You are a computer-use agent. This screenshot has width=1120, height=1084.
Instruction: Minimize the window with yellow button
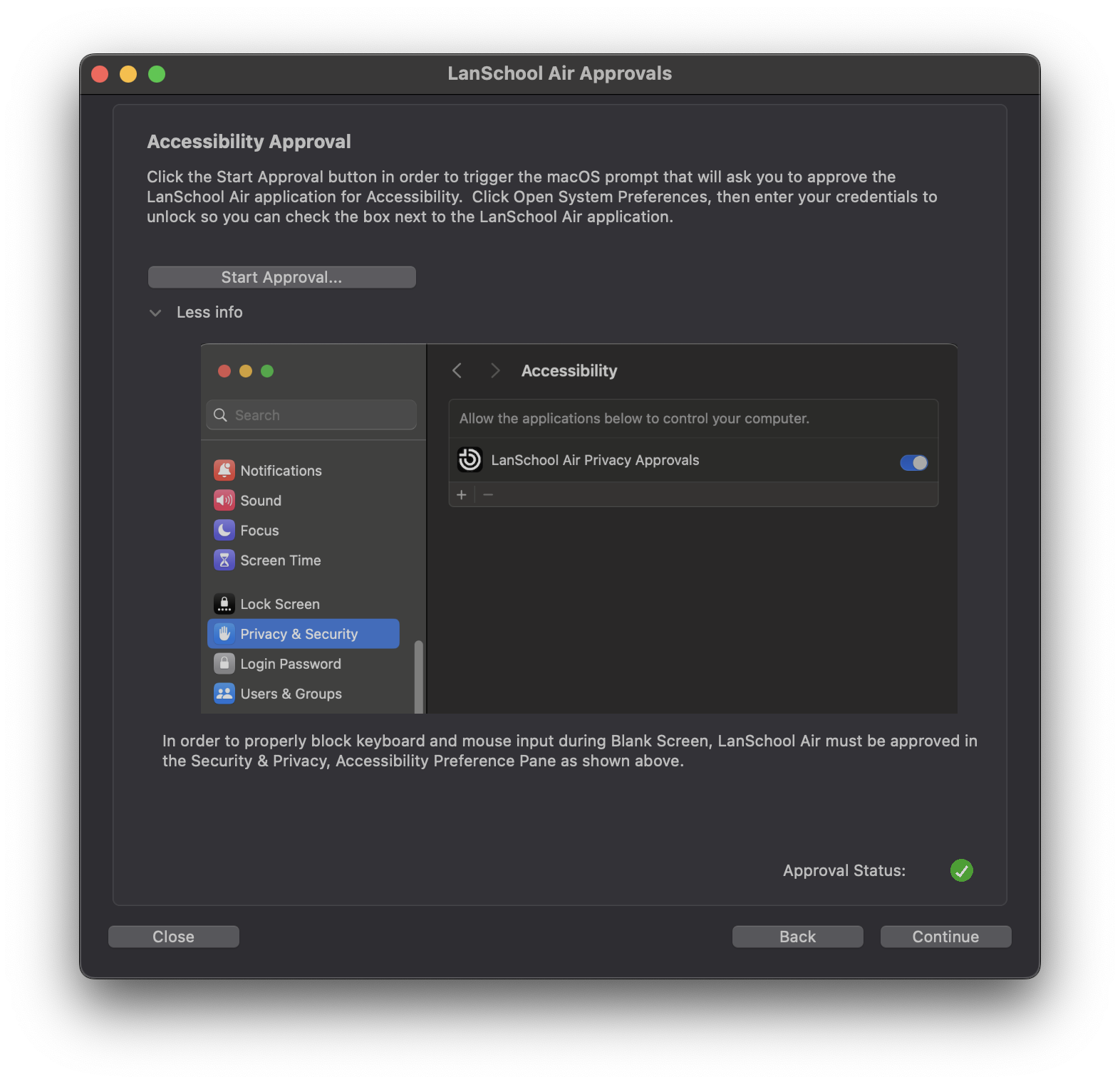pos(128,74)
